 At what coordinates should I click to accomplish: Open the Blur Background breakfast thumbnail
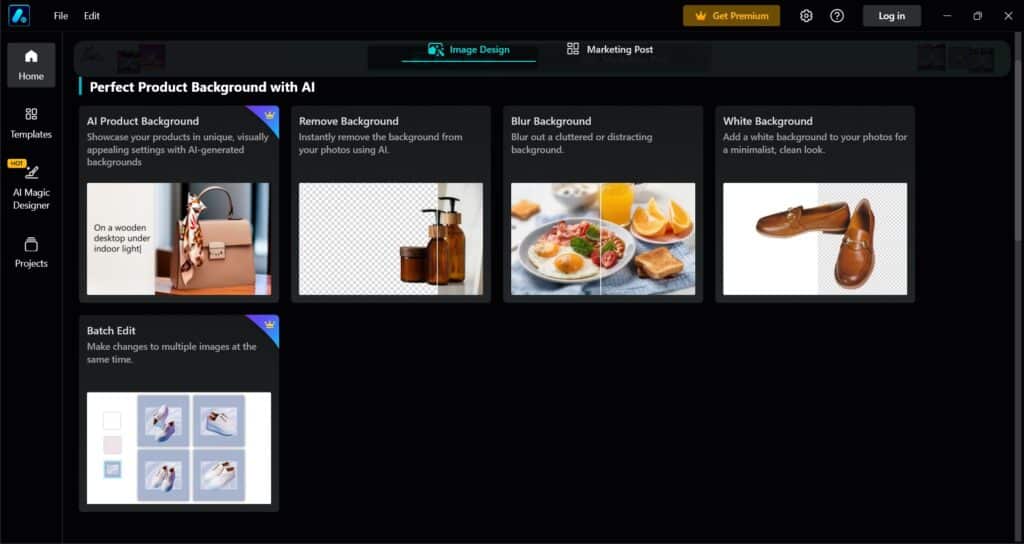tap(603, 238)
